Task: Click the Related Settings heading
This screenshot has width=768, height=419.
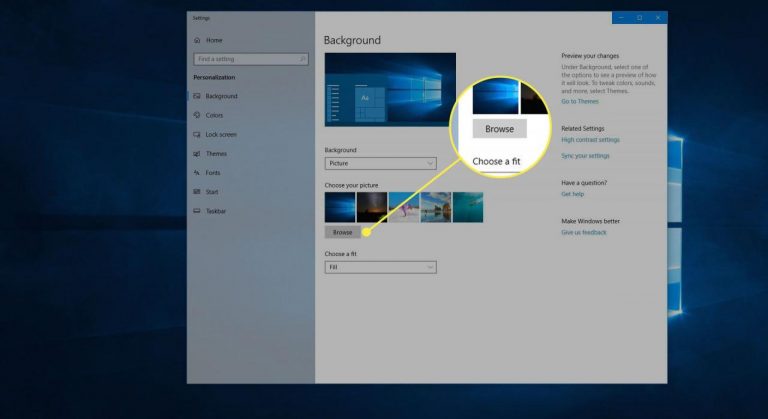Action: click(583, 128)
